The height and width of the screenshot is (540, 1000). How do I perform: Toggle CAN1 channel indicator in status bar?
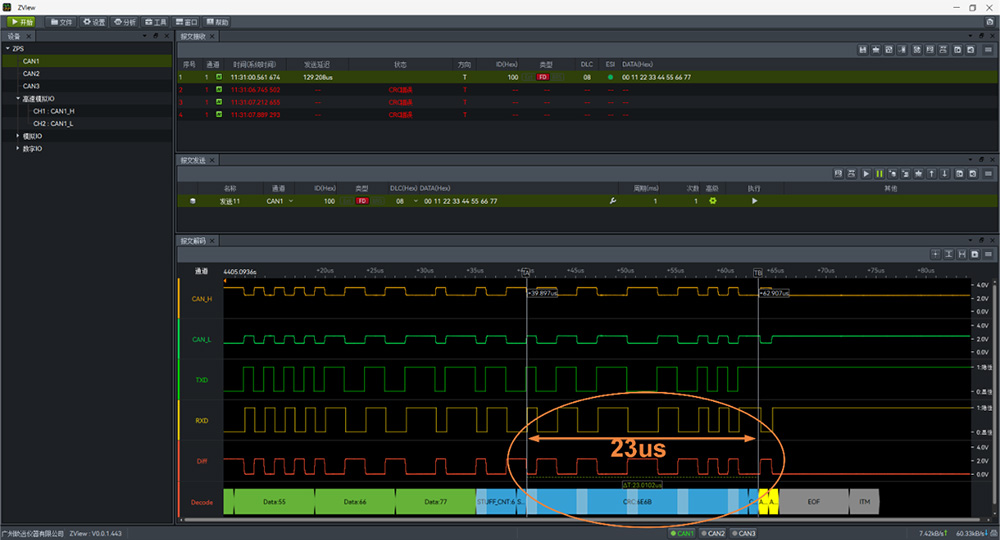click(684, 534)
